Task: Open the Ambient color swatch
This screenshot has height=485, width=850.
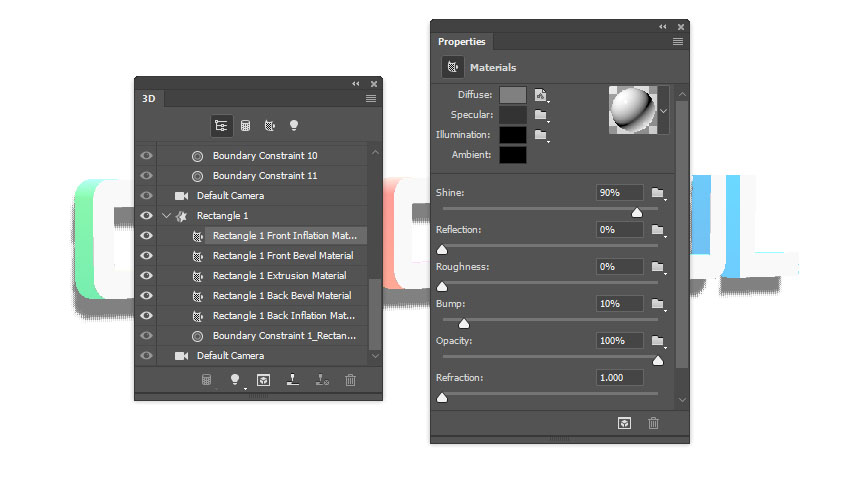Action: tap(513, 155)
